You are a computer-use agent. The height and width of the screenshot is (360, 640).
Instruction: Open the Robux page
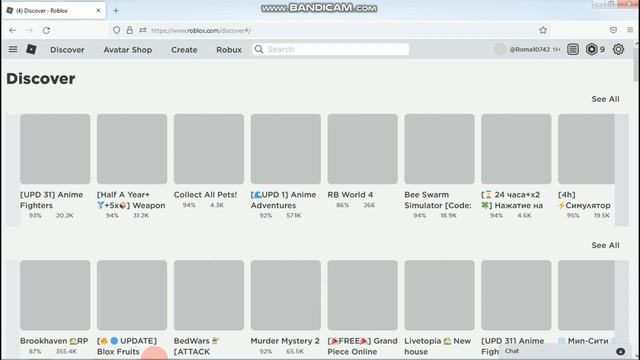point(229,50)
